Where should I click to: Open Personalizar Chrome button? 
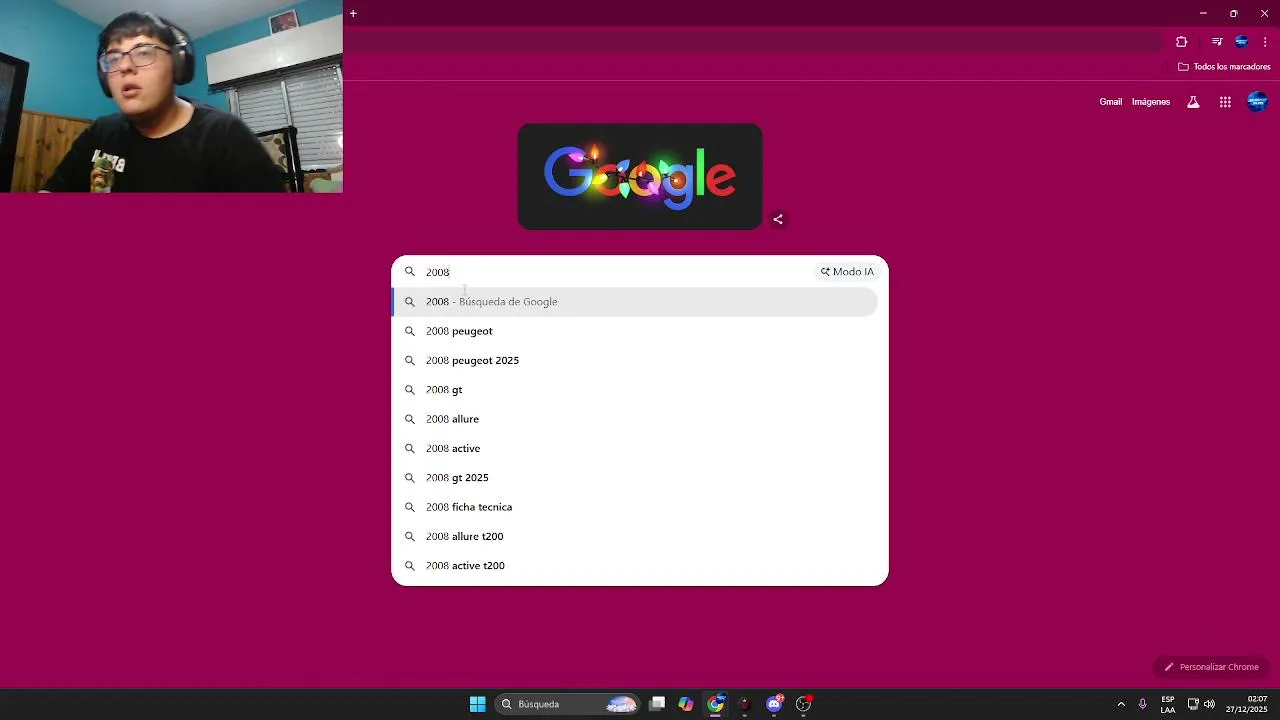(x=1211, y=667)
